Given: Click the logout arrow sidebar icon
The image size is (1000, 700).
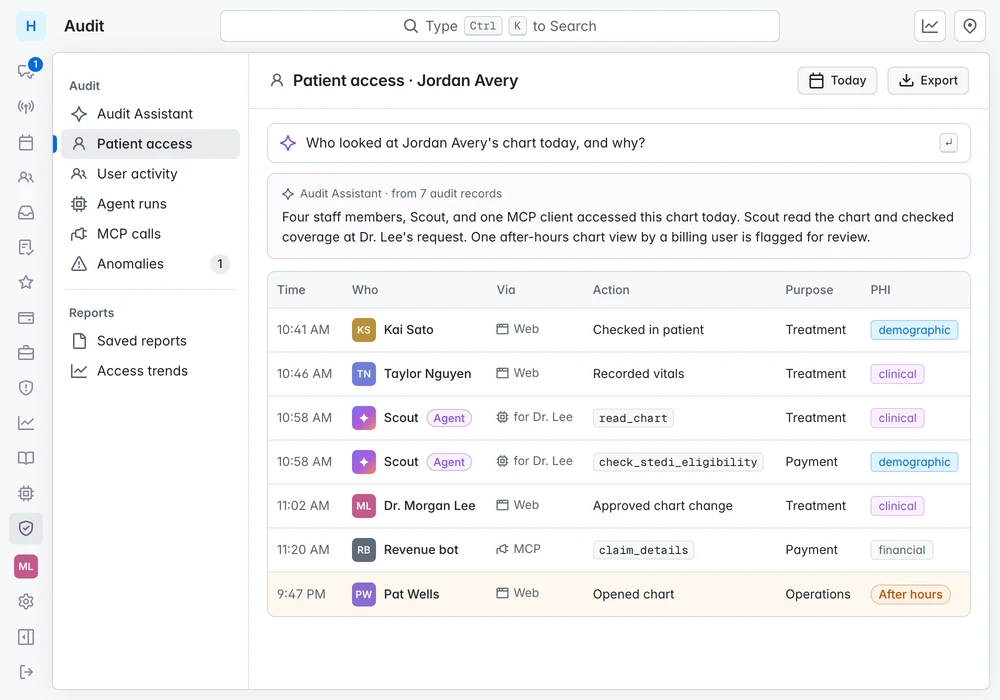Looking at the screenshot, I should click(26, 672).
